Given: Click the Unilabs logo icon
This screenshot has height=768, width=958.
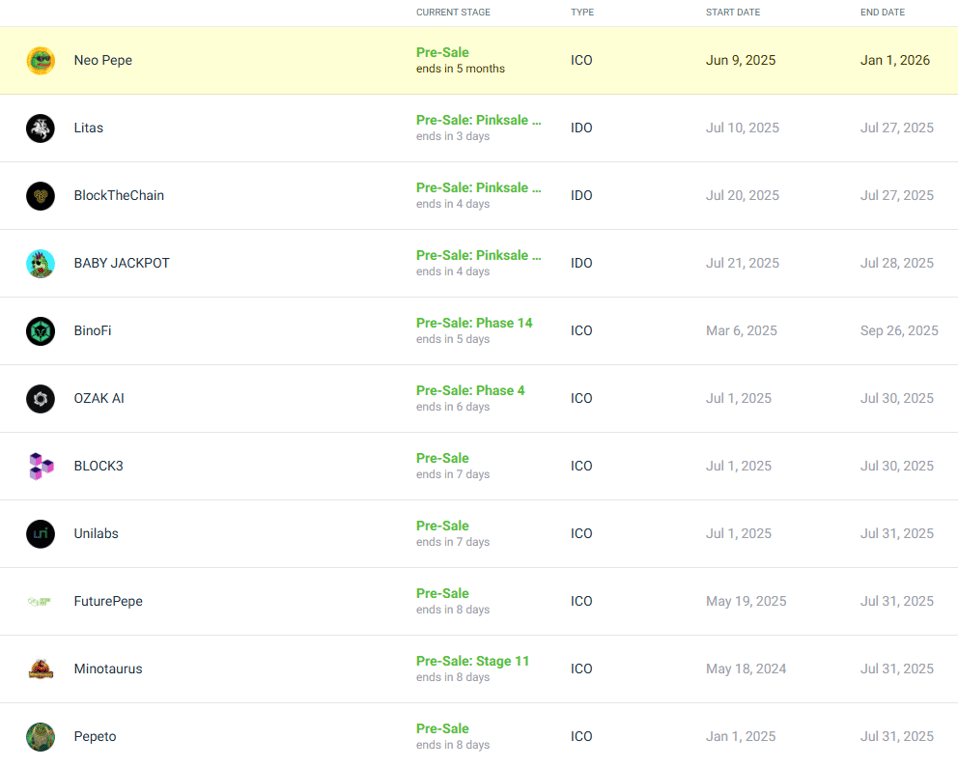Looking at the screenshot, I should (x=40, y=534).
